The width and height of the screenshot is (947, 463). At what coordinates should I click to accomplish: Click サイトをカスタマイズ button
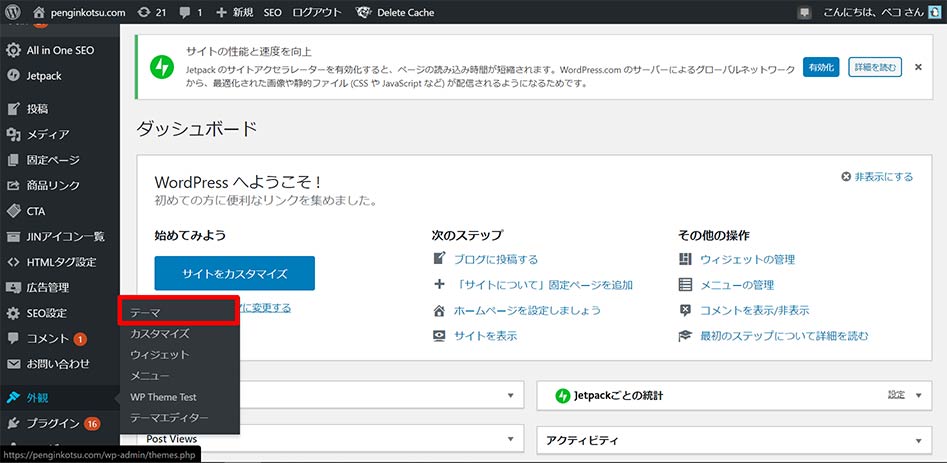[234, 273]
